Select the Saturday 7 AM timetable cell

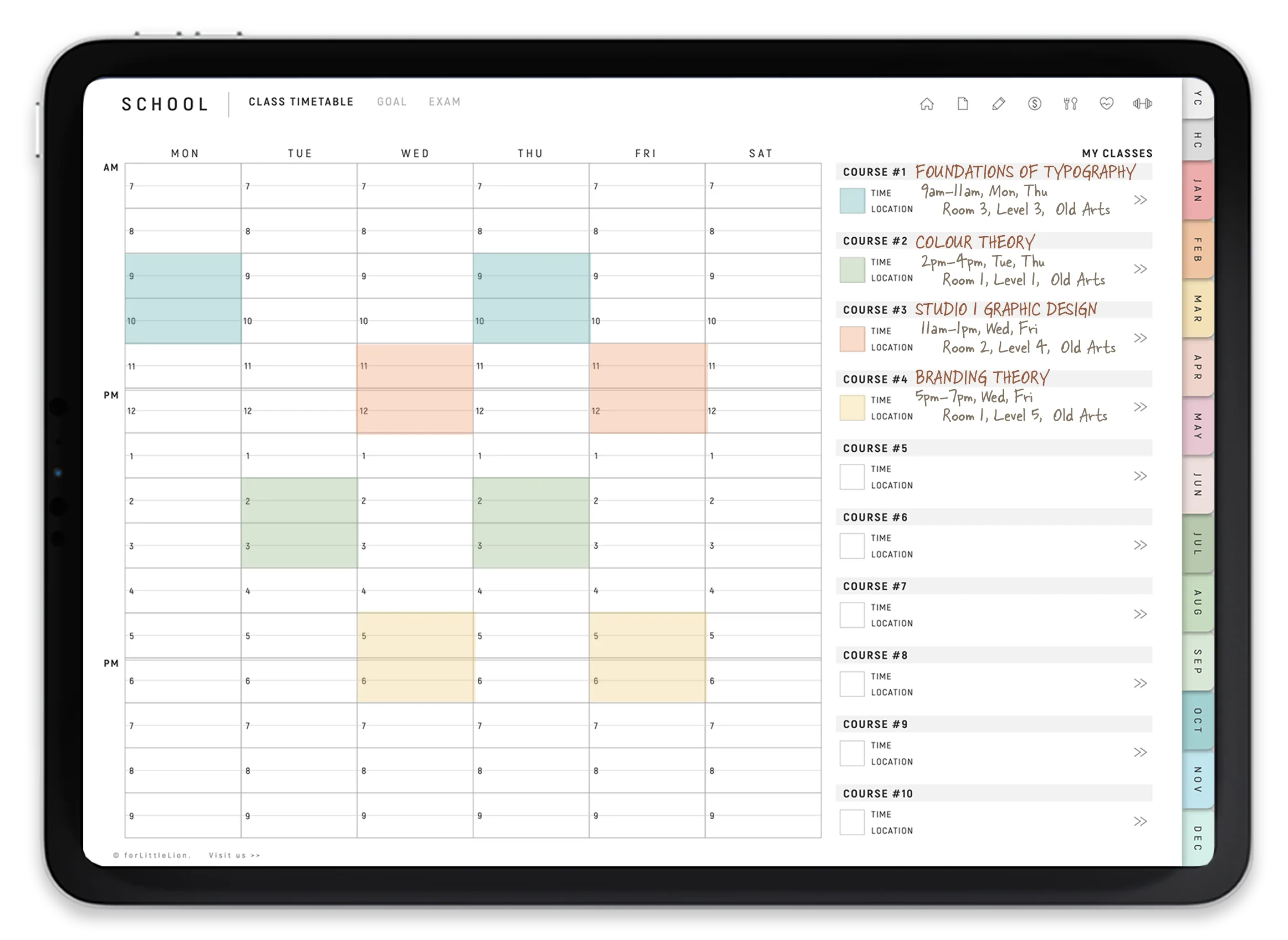tap(763, 186)
